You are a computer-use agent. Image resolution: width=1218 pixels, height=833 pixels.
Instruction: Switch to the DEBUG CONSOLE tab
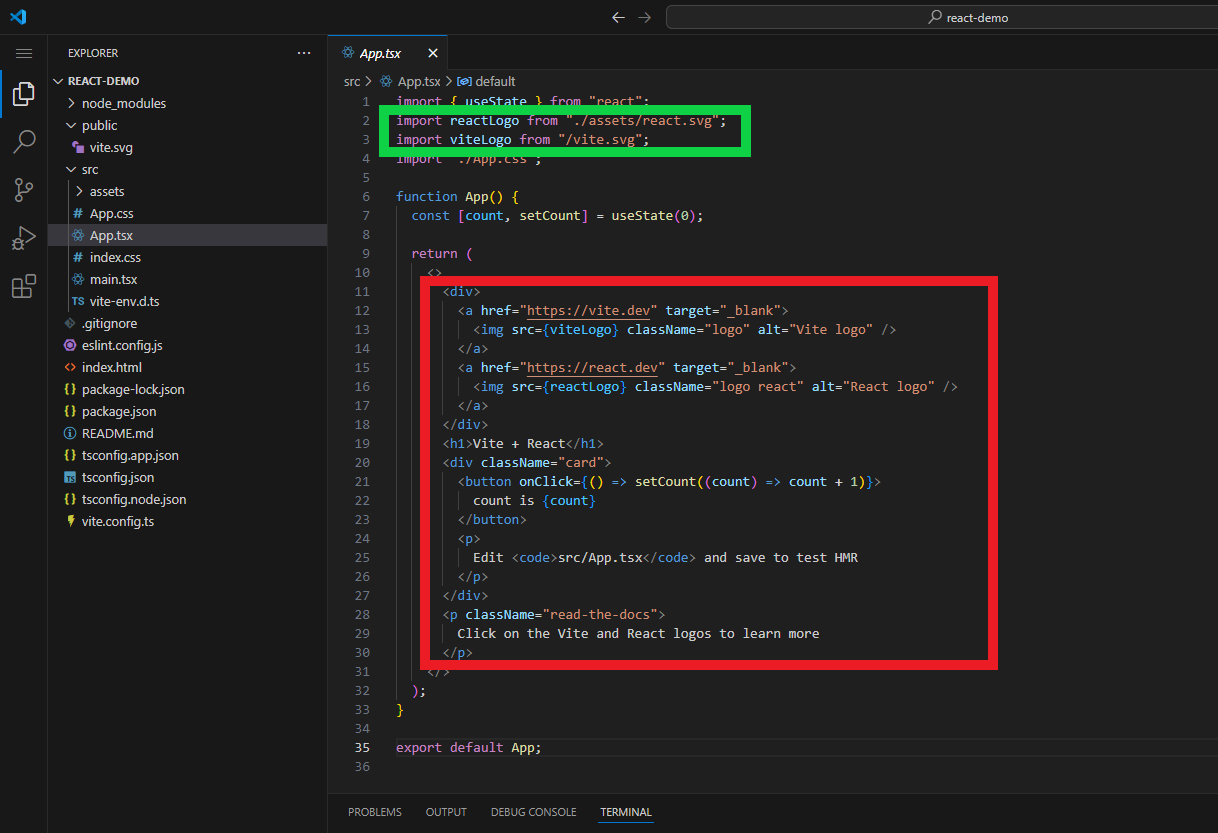(x=533, y=812)
